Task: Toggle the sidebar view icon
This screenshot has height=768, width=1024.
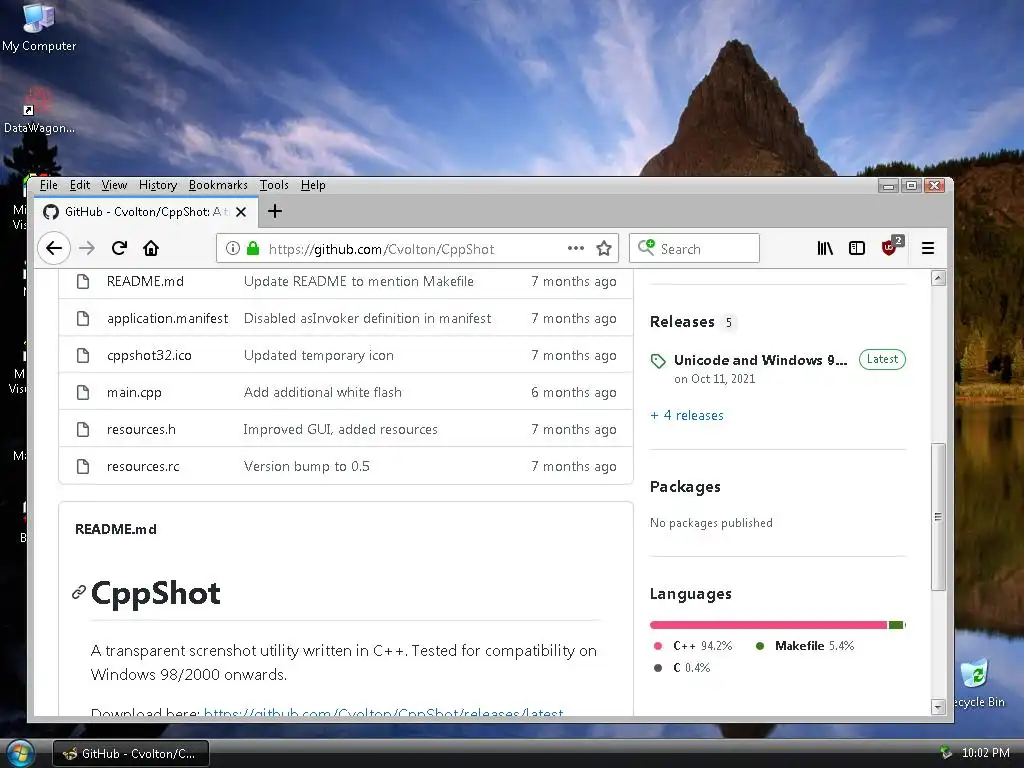Action: (x=857, y=248)
